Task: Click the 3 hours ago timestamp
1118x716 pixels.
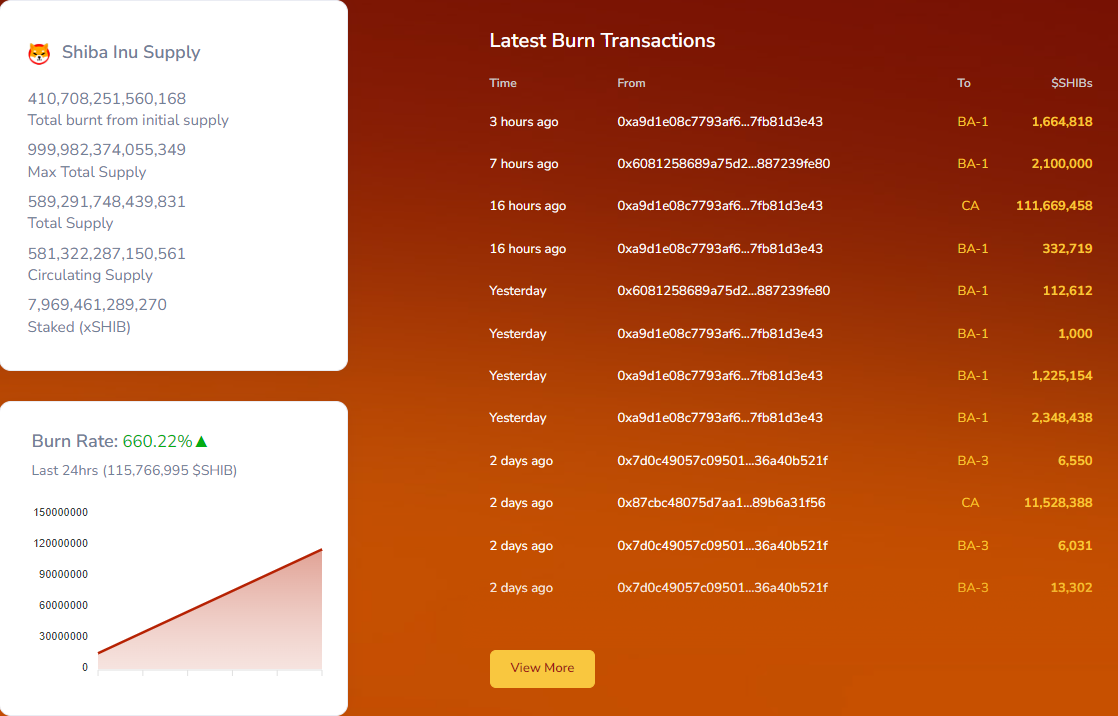Action: (x=524, y=122)
